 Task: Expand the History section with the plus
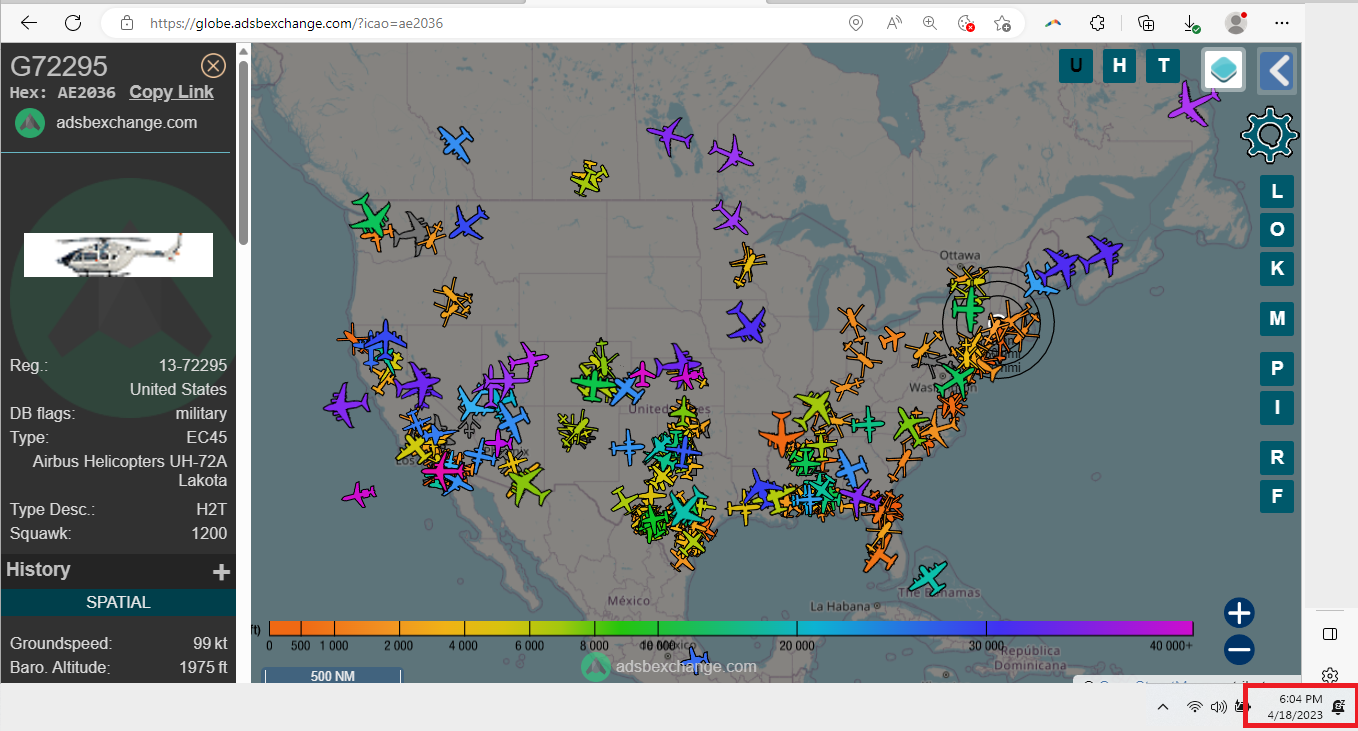[222, 572]
